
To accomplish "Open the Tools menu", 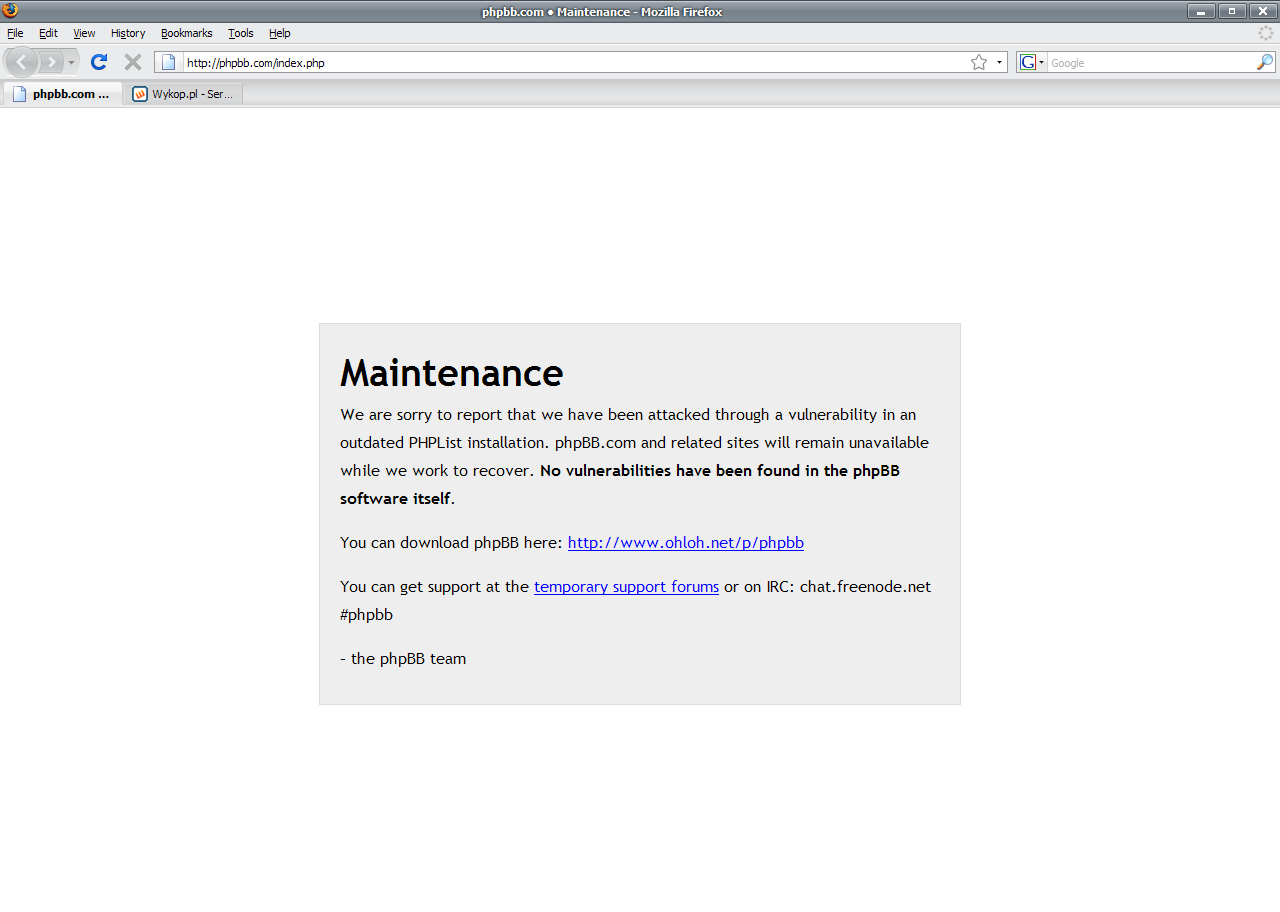I will pyautogui.click(x=240, y=33).
